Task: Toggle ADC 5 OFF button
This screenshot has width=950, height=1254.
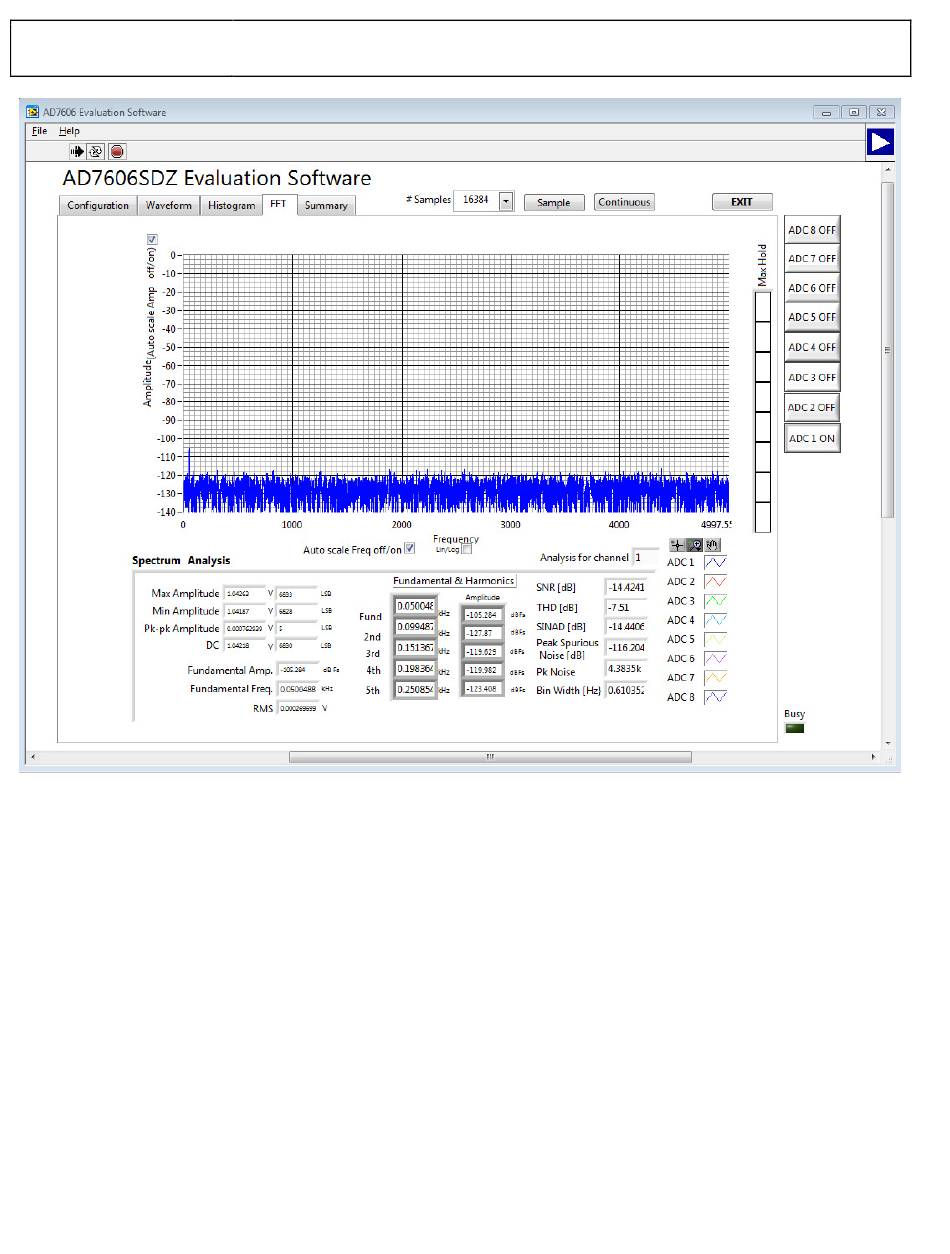Action: pyautogui.click(x=812, y=318)
